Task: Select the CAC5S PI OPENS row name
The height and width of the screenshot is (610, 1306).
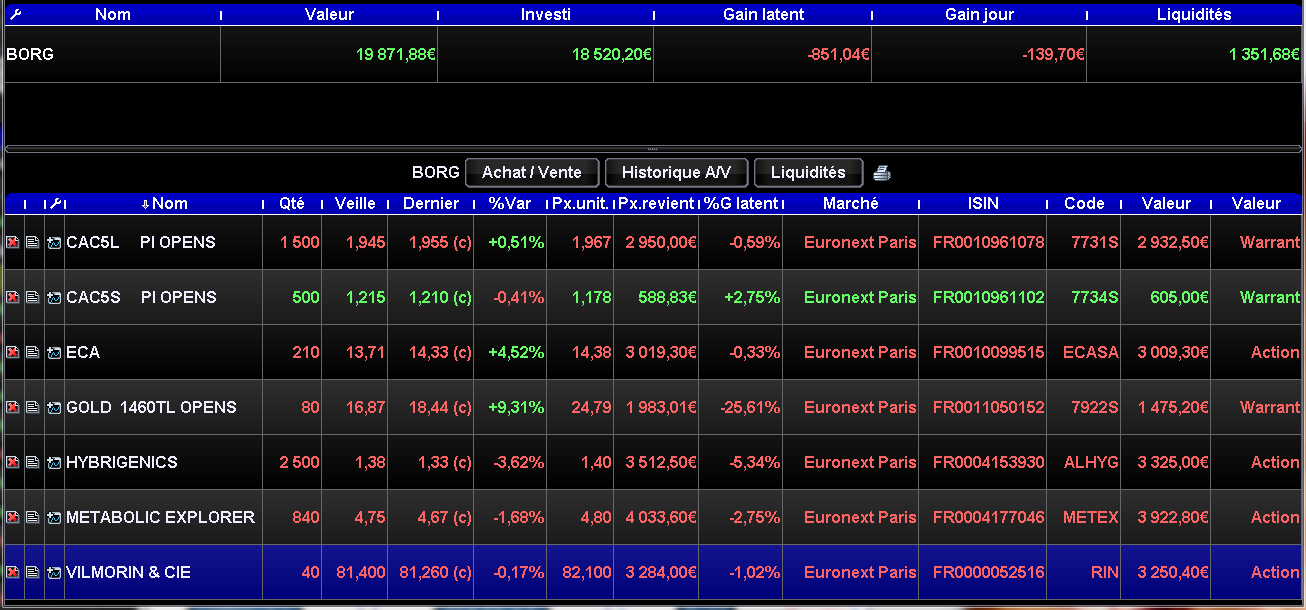Action: point(141,297)
